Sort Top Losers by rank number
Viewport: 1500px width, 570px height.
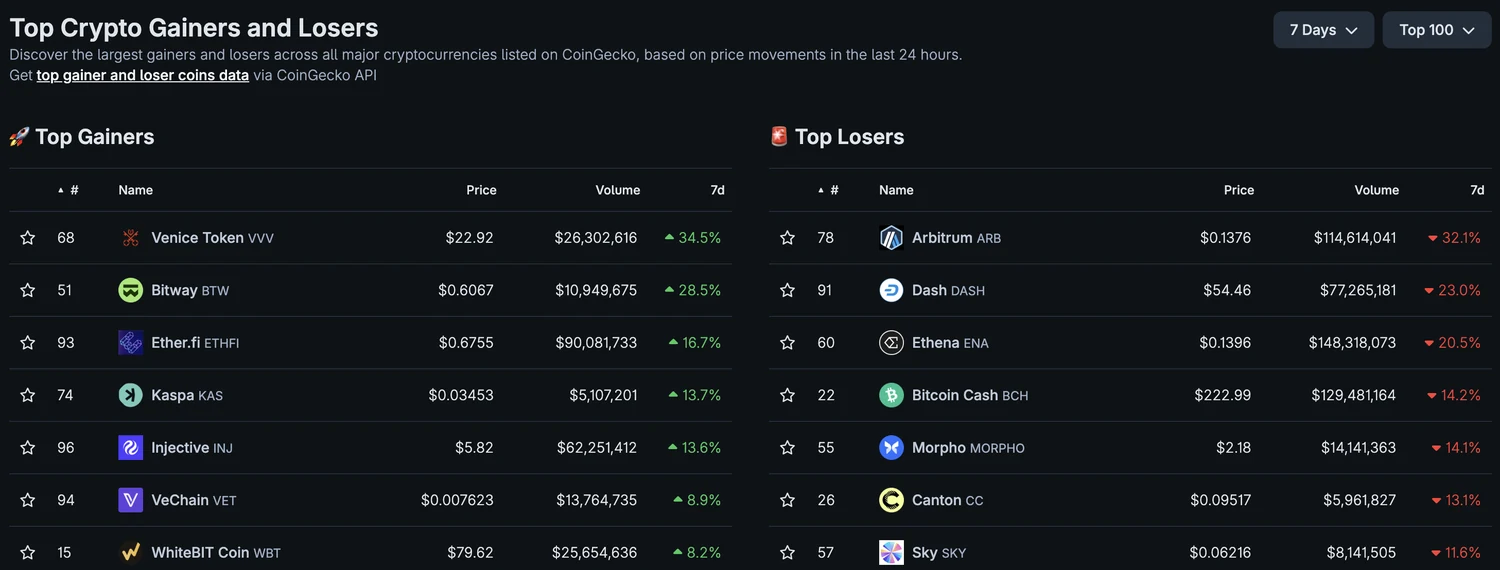[x=828, y=190]
